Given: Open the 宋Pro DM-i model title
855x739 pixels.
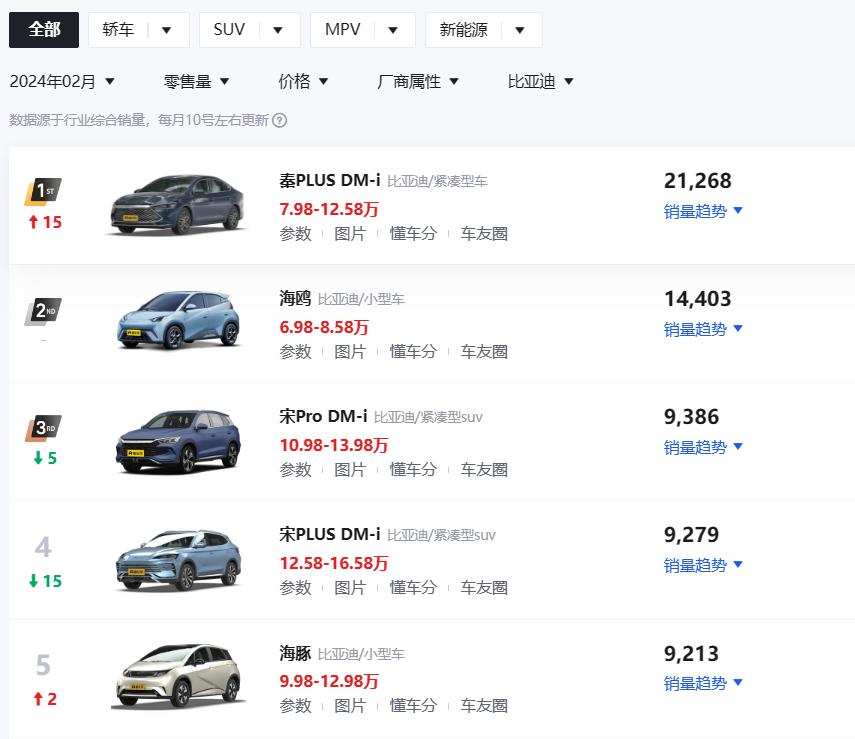Looking at the screenshot, I should [x=323, y=417].
